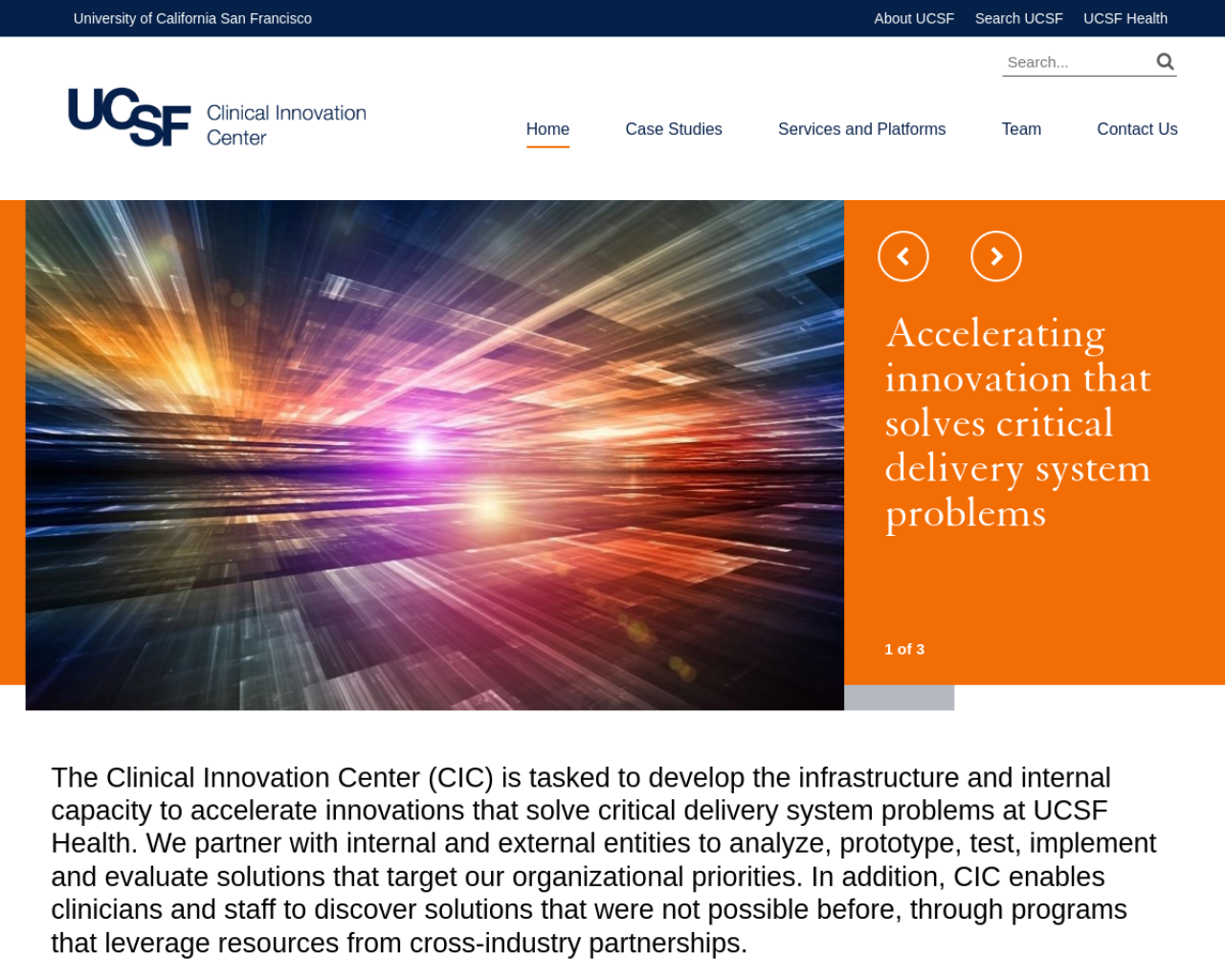Go to previous slide arrow
Viewport: 1225px width, 980px height.
pos(903,256)
